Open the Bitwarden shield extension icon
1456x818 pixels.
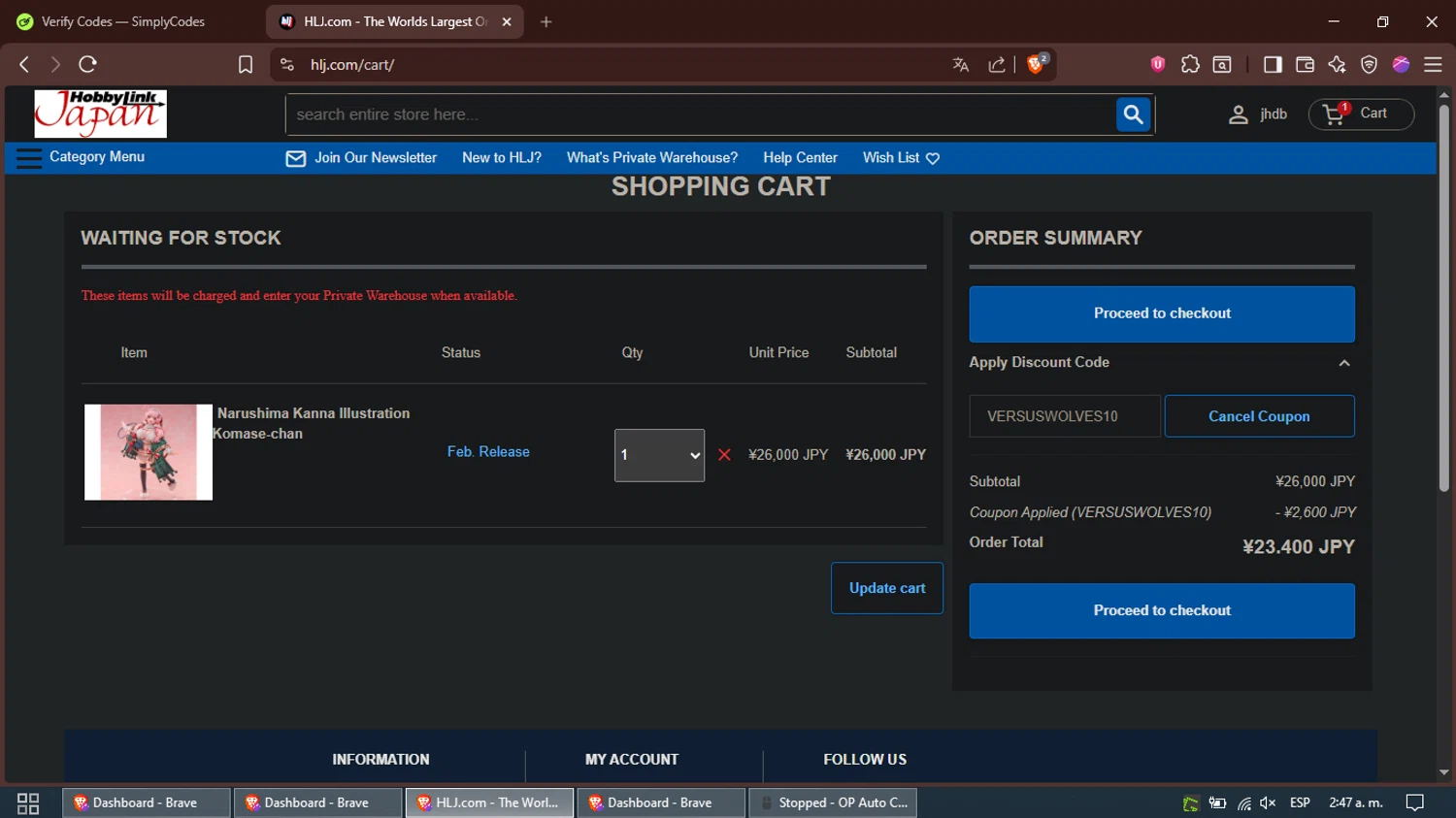tap(1157, 64)
